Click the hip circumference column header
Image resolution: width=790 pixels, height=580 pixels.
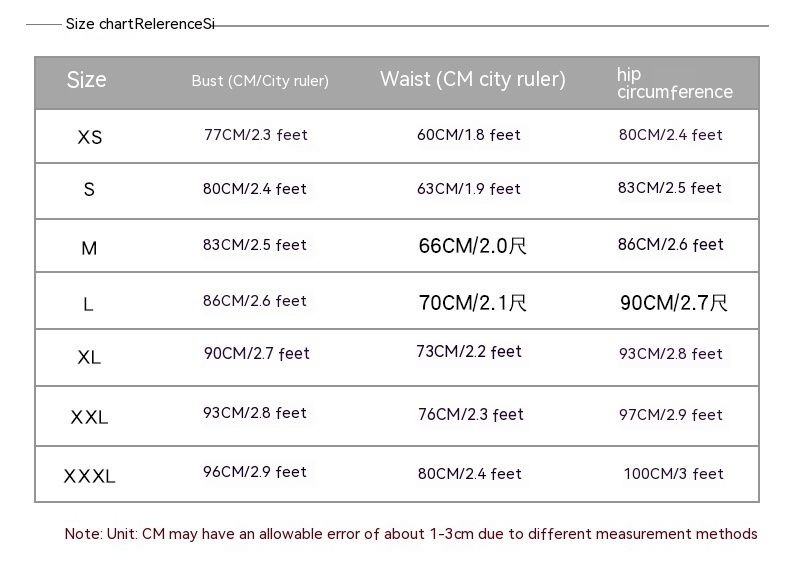[674, 83]
